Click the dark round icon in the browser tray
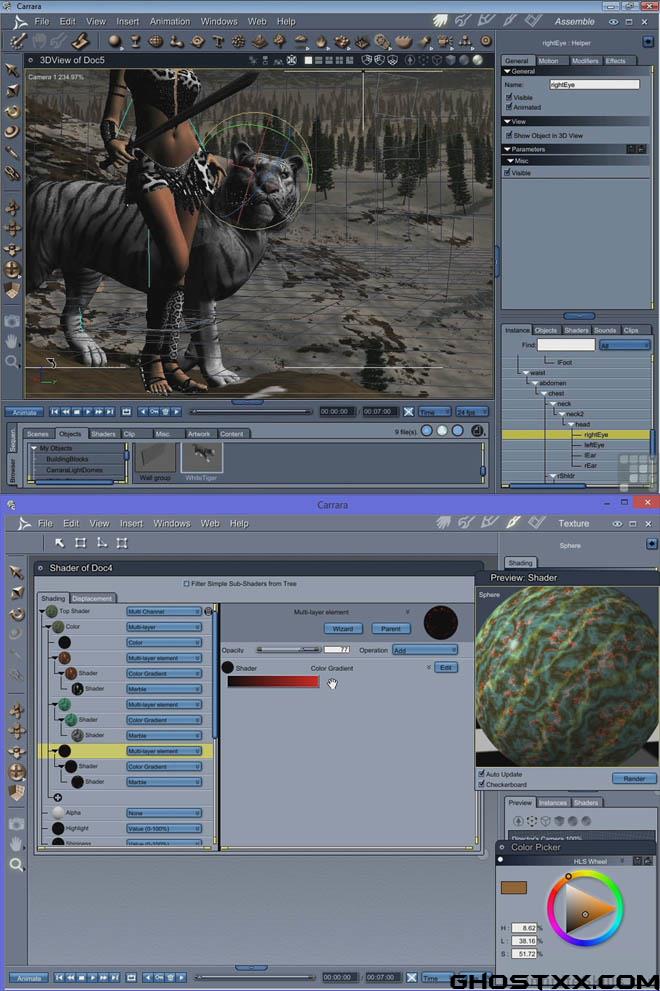Viewport: 660px width, 991px height. (477, 431)
